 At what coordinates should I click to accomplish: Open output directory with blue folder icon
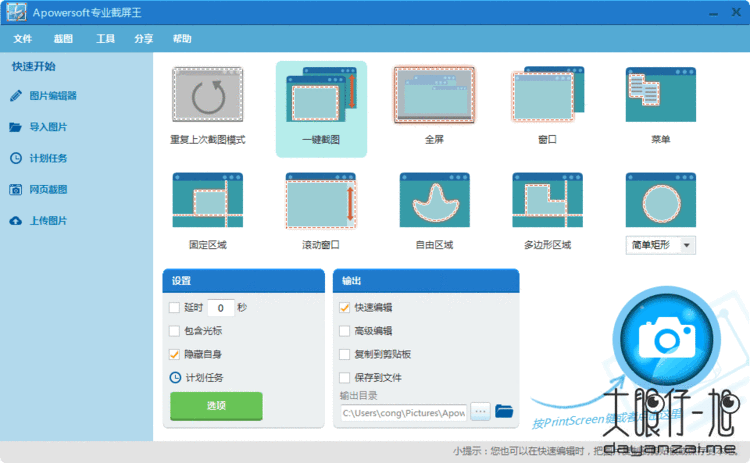tap(504, 411)
